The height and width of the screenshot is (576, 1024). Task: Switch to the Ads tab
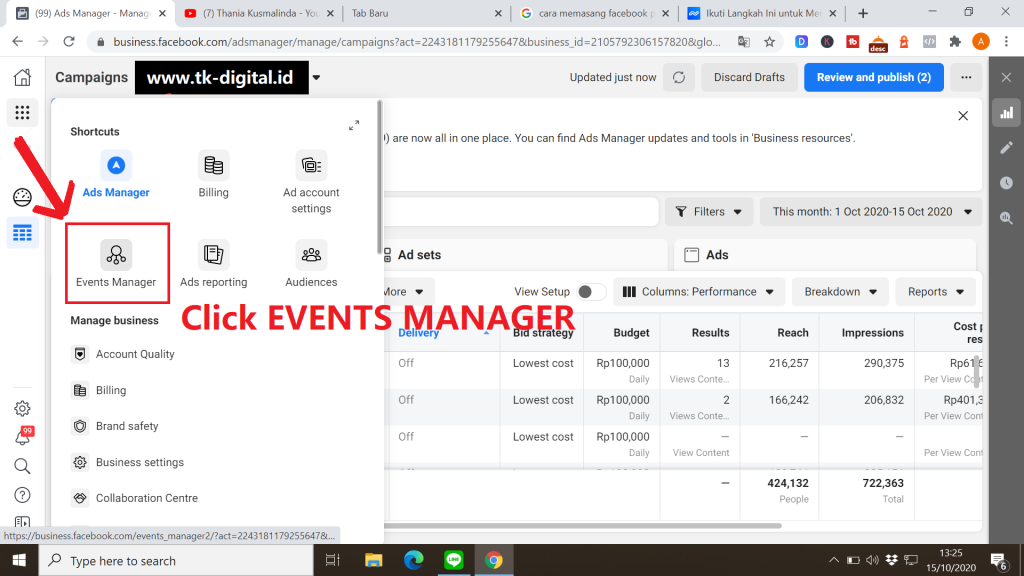point(717,255)
